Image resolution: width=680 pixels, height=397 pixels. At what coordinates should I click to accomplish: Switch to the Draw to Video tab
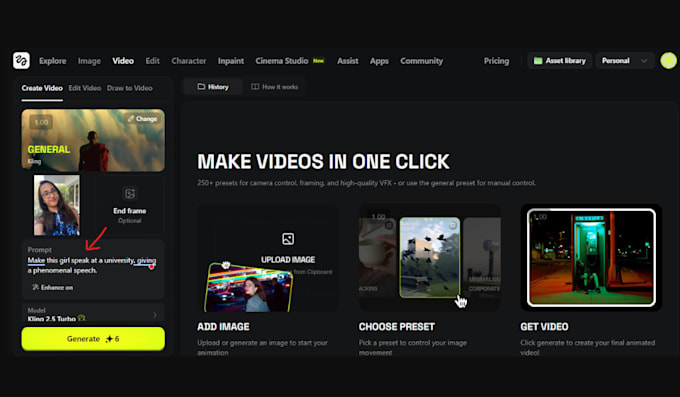[x=130, y=88]
